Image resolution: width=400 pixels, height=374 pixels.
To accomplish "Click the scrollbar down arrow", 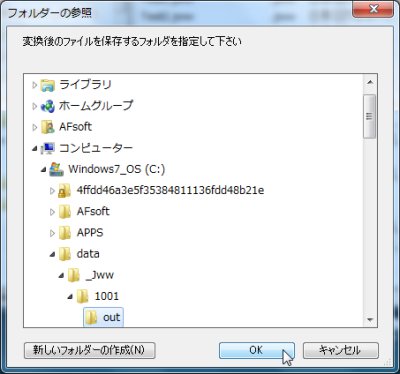I will coord(370,320).
